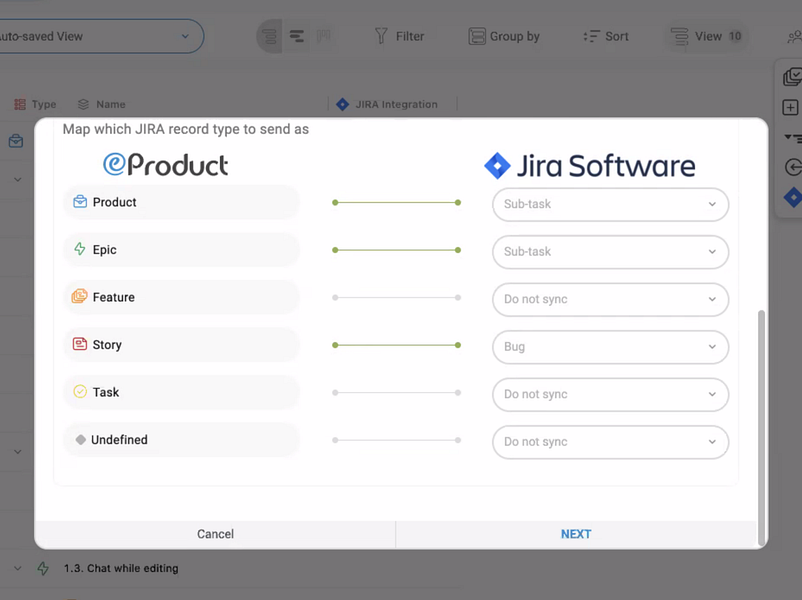Open the Product mapping Sub-task dropdown

pos(610,204)
